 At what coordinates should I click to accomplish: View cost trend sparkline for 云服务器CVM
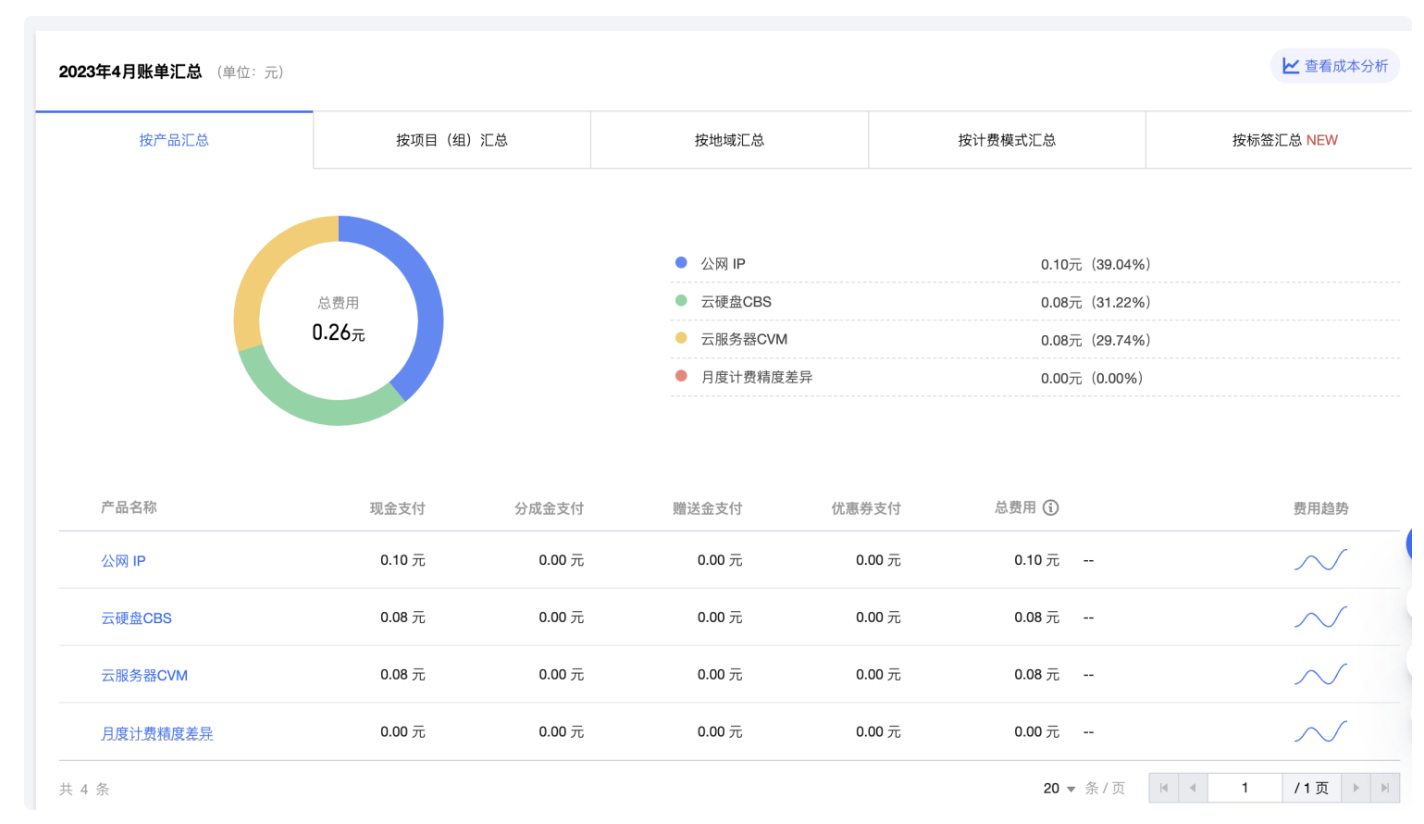[1321, 675]
